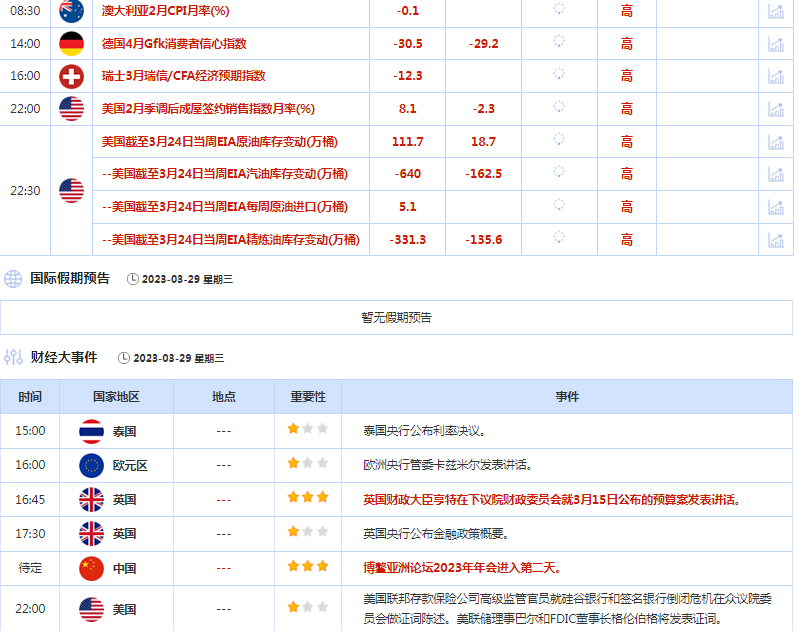
Task: Click the 国际假期预告 section heading
Action: coord(70,279)
